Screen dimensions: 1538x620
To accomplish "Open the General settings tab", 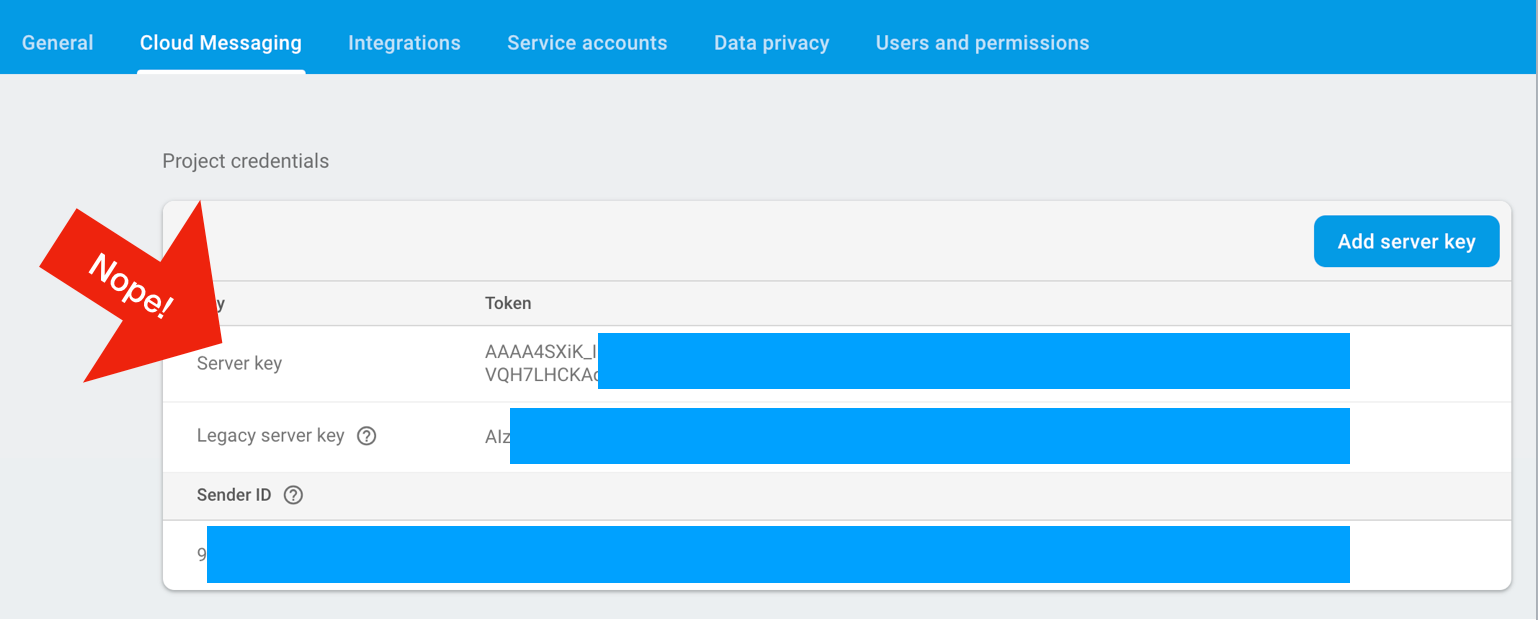I will click(x=58, y=43).
